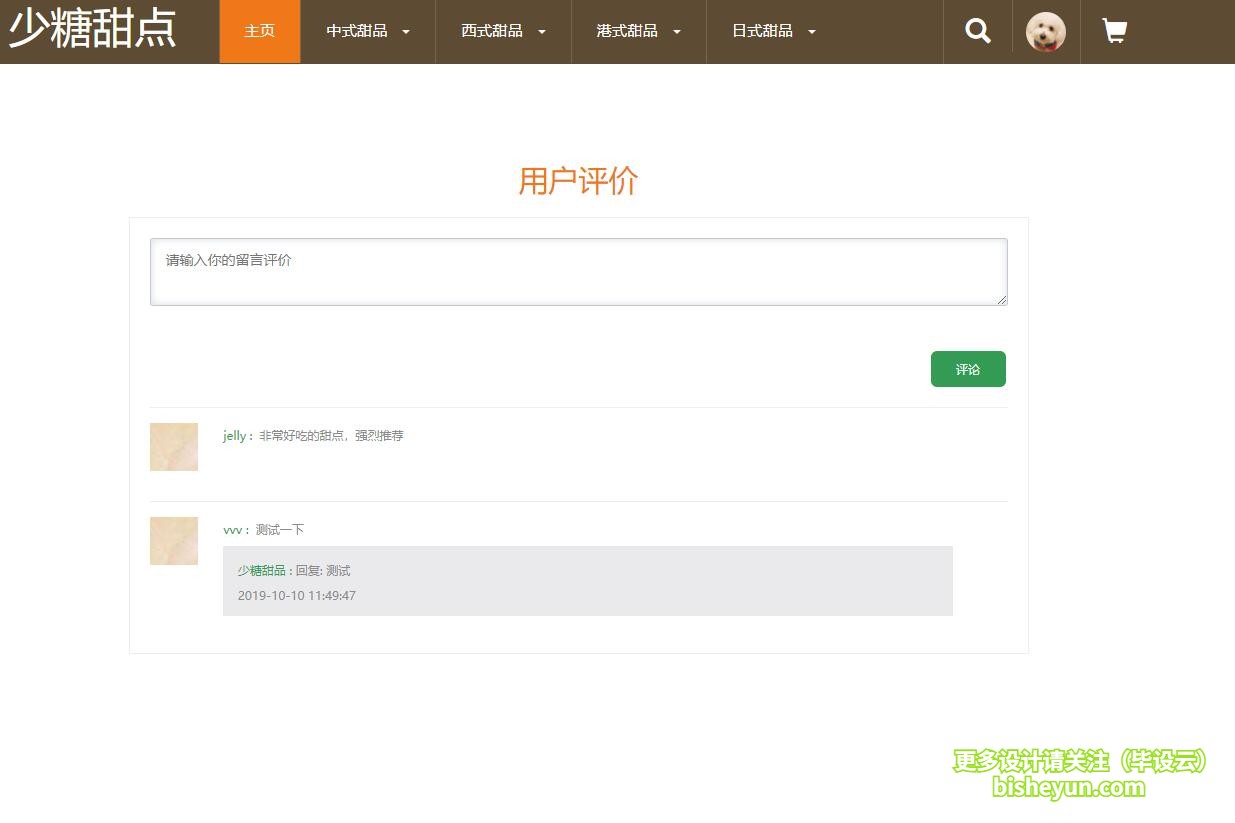Focus the 请输入你的留言评价 text box
Screen dimensions: 1235x823
578,272
